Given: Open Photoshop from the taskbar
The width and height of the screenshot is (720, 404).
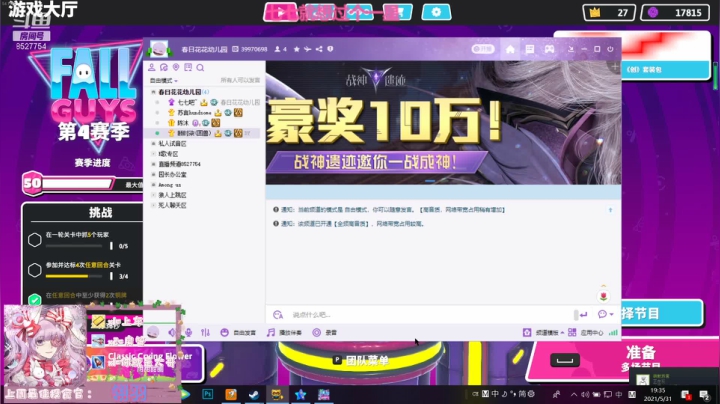Looking at the screenshot, I should tap(208, 394).
